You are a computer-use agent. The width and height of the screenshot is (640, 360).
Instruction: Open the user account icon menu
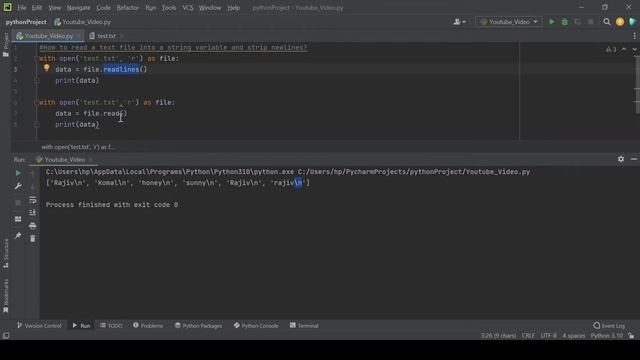pos(459,22)
